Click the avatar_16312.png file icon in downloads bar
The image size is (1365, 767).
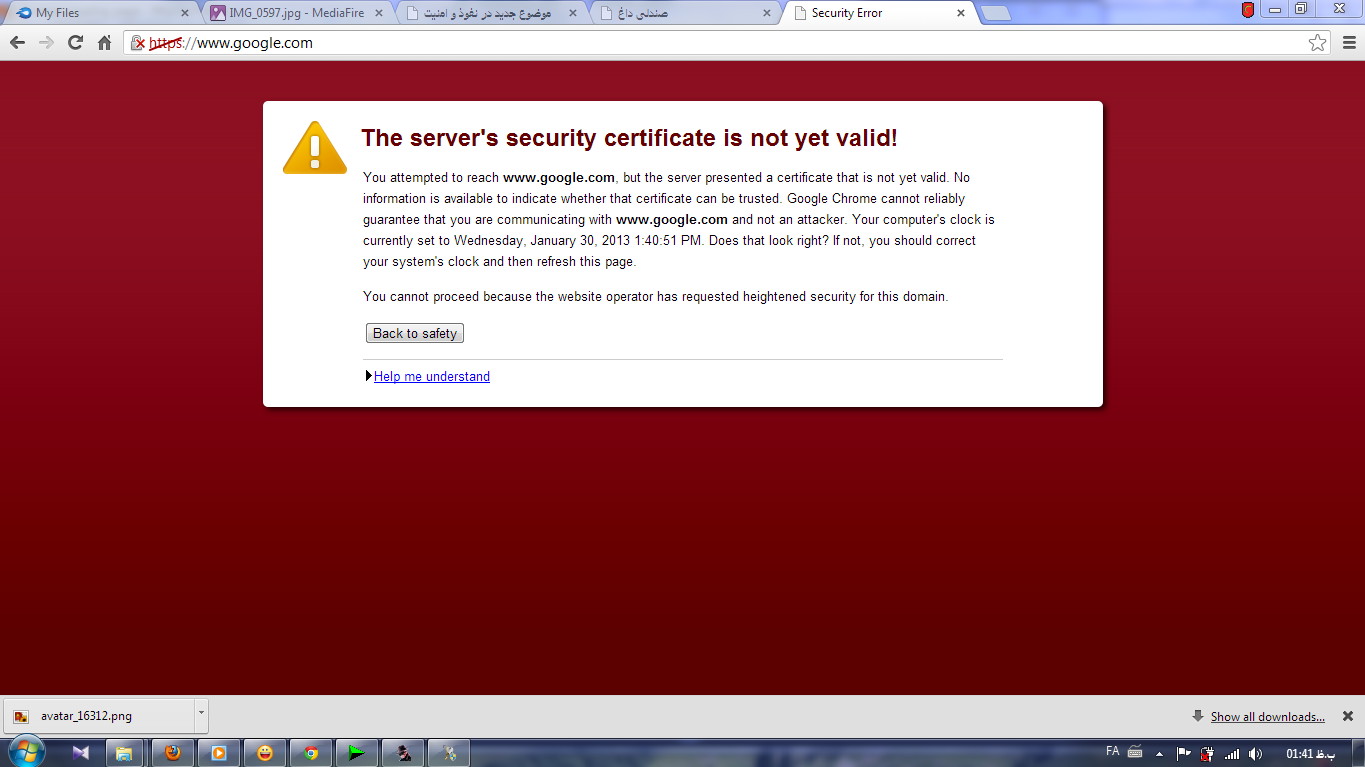click(x=21, y=716)
